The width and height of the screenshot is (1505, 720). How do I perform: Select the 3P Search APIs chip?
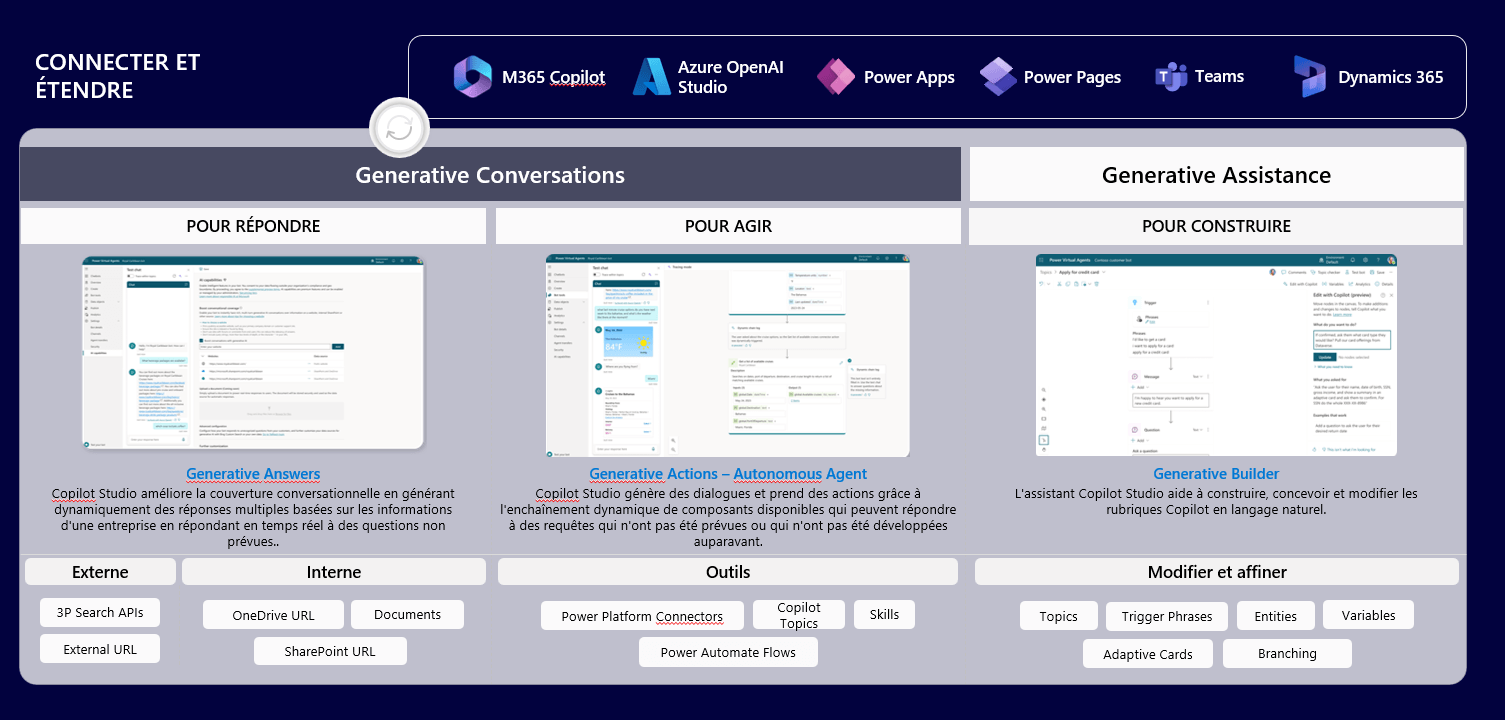coord(100,612)
